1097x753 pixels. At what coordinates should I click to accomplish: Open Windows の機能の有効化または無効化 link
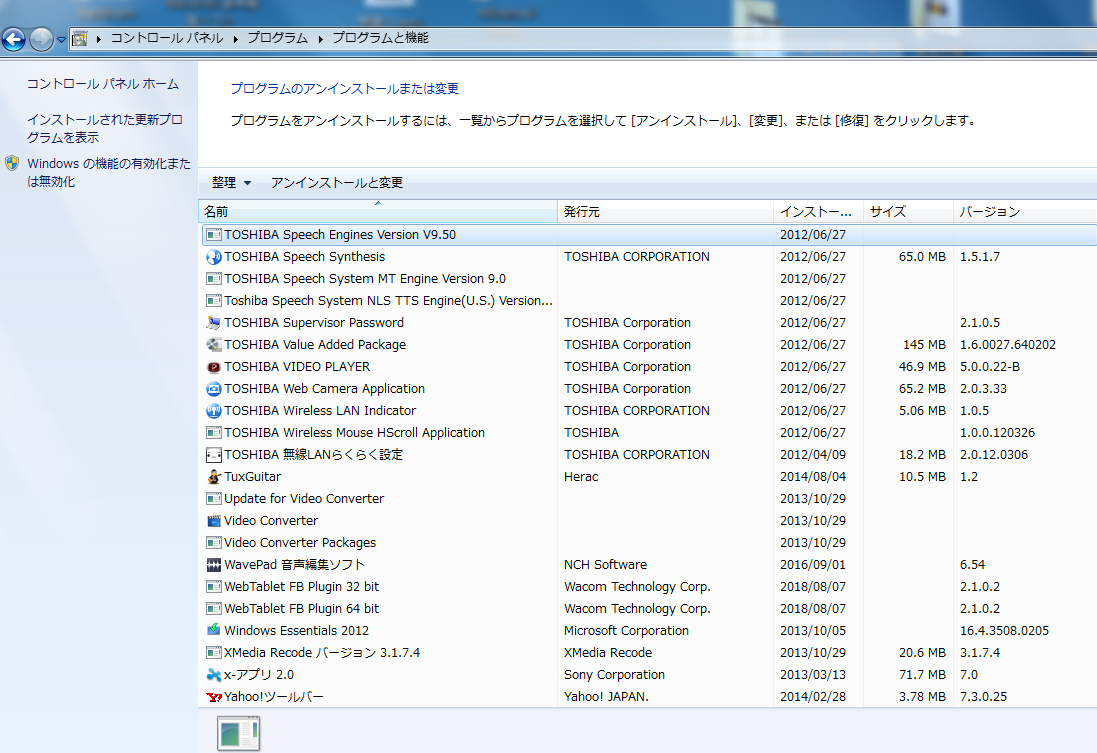coord(108,172)
